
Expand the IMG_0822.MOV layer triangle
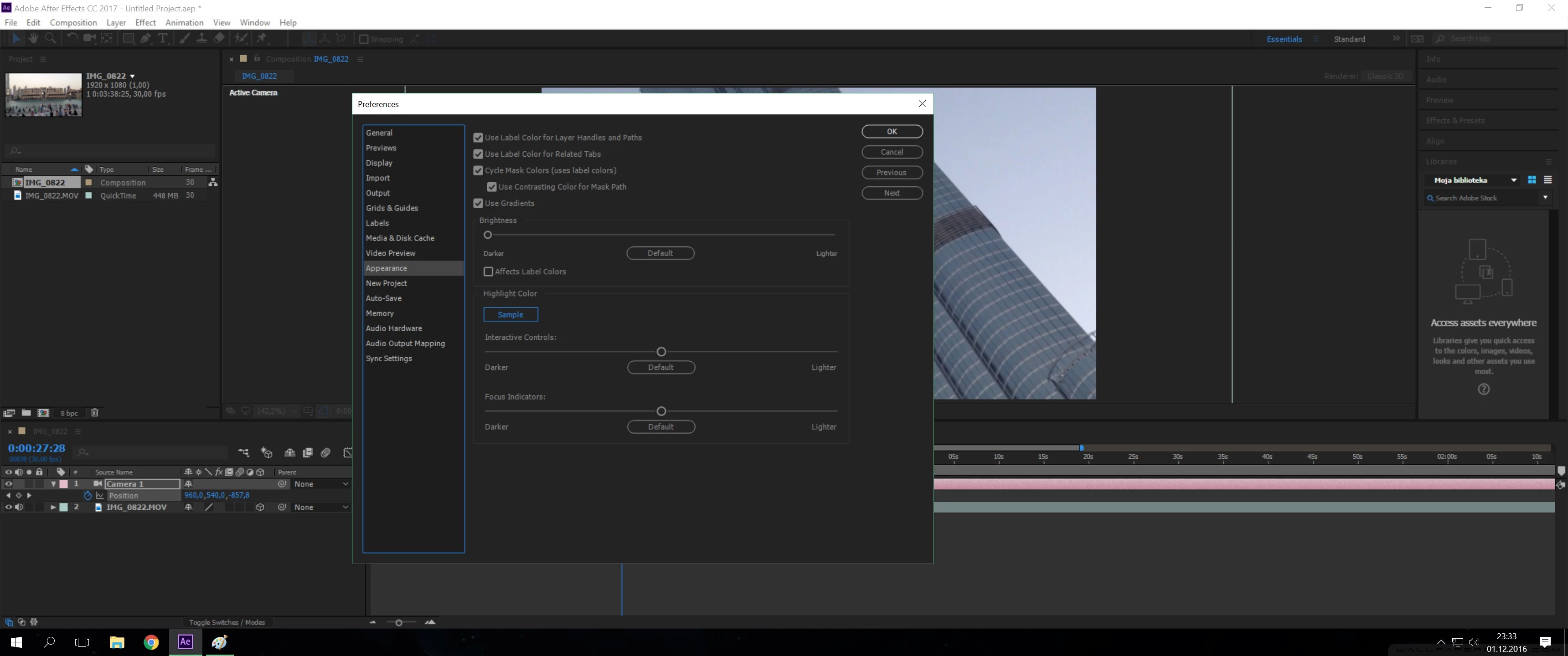click(x=54, y=507)
